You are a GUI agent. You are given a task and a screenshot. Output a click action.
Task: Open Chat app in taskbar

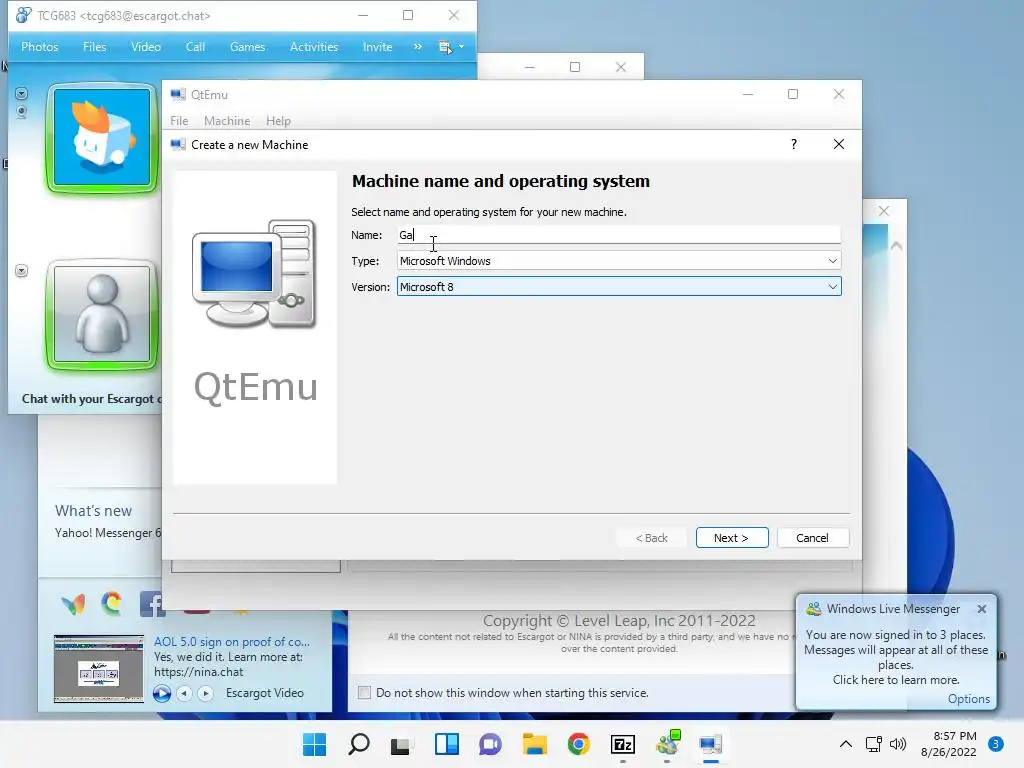[x=490, y=744]
